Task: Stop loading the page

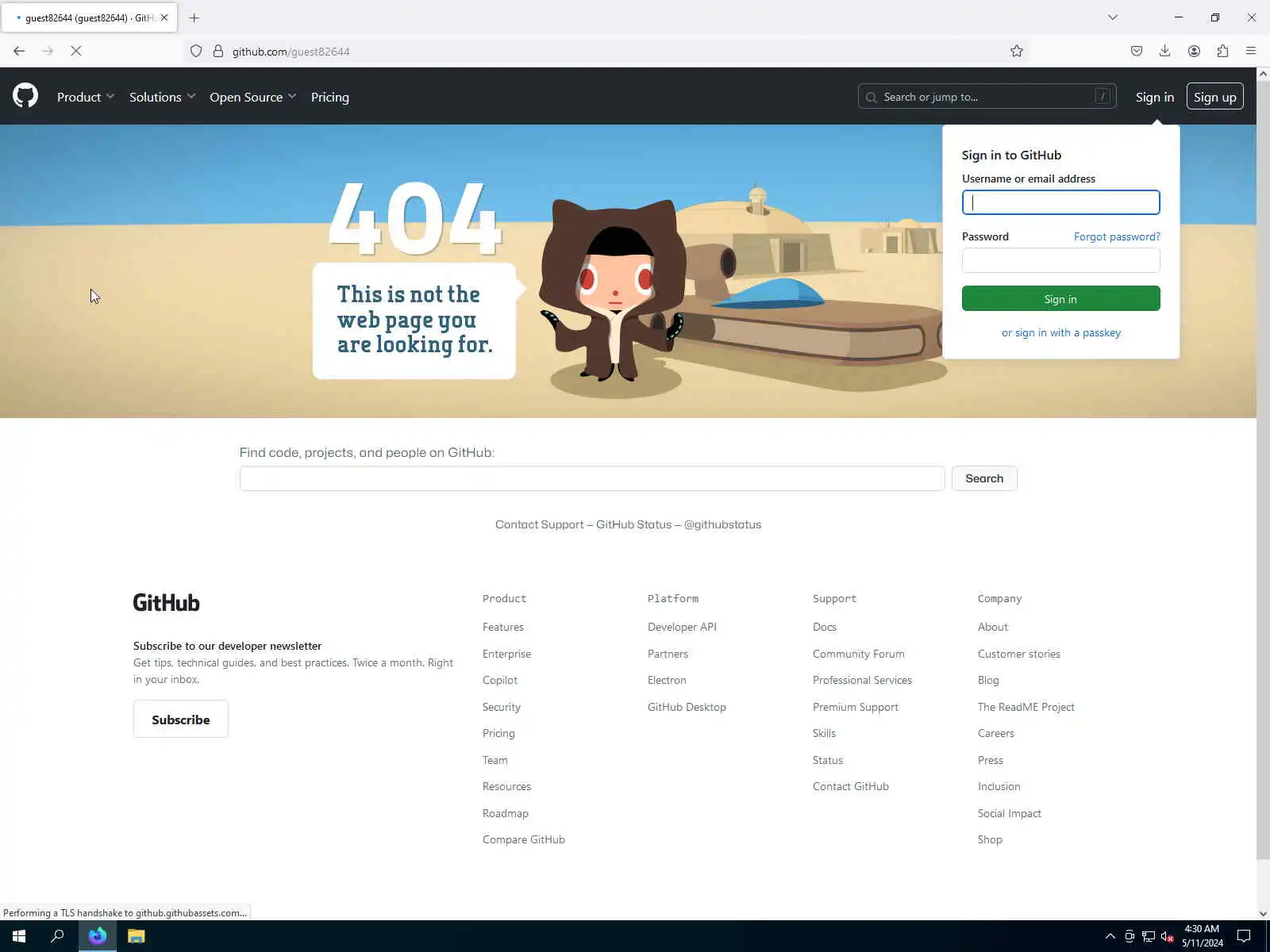Action: pyautogui.click(x=76, y=51)
